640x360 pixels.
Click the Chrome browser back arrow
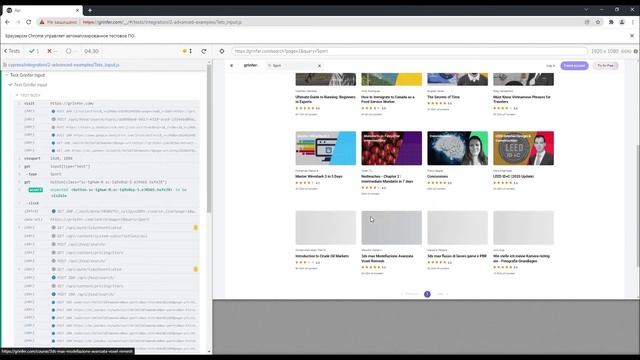[x=7, y=22]
